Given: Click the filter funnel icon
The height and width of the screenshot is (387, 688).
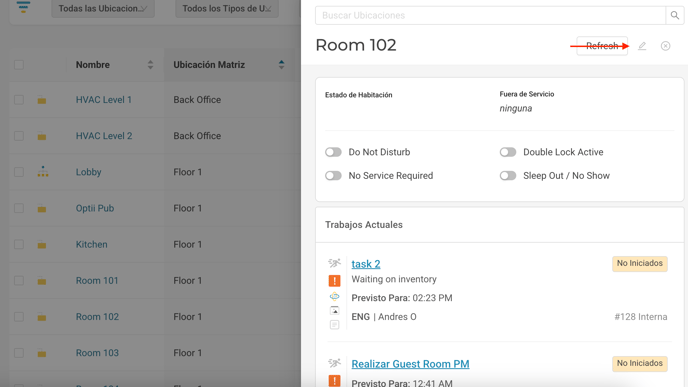Looking at the screenshot, I should [x=23, y=7].
